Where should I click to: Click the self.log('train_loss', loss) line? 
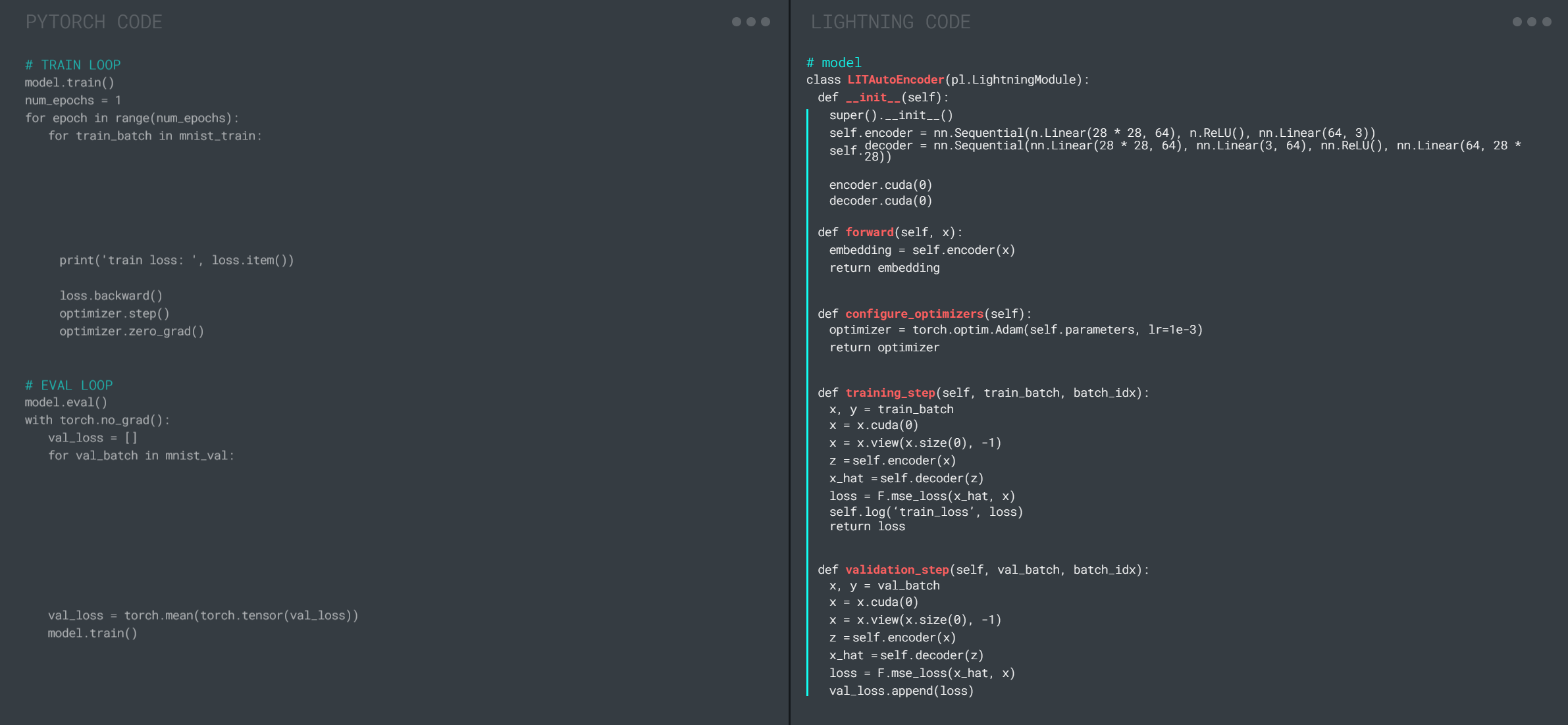coord(926,512)
